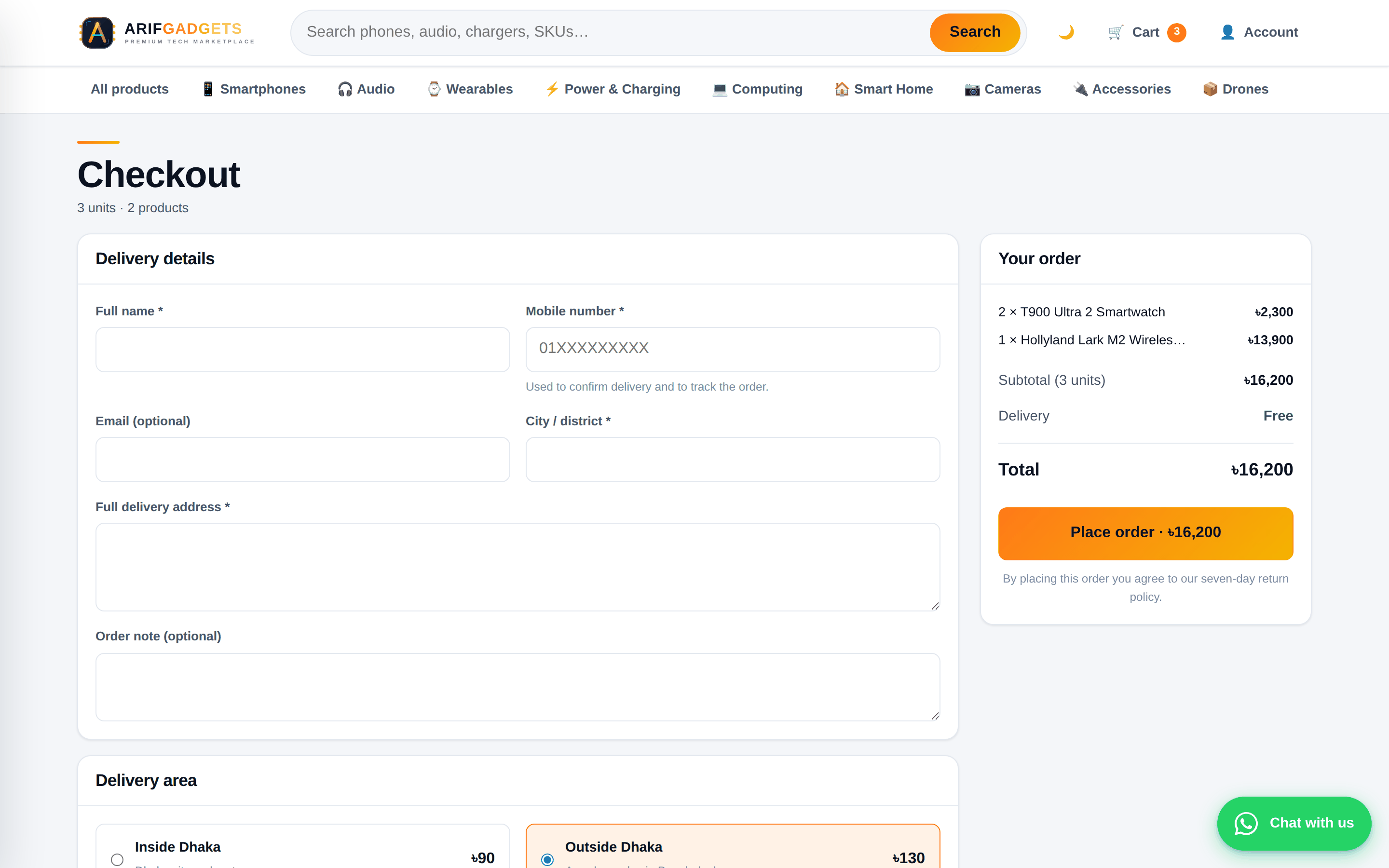The height and width of the screenshot is (868, 1389).
Task: Click the Delivery area heading
Action: [x=146, y=781]
